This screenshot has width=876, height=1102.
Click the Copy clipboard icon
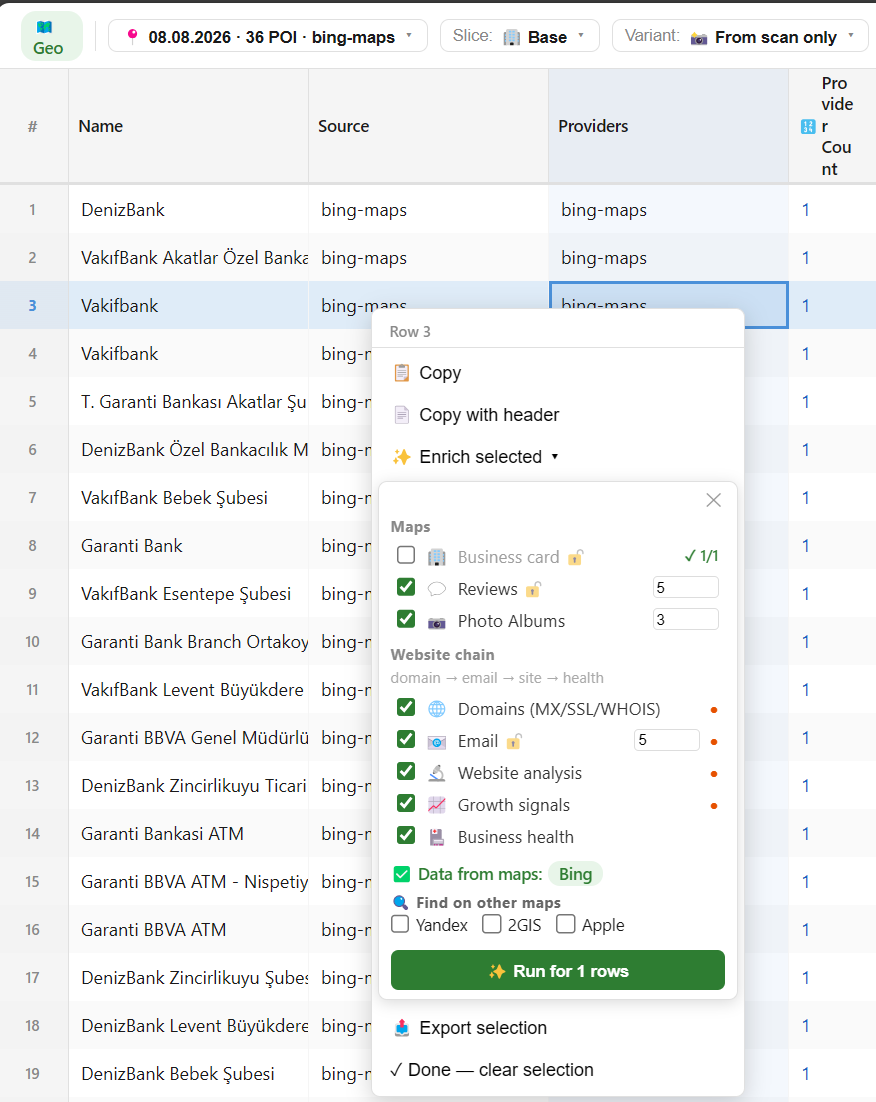tap(401, 372)
